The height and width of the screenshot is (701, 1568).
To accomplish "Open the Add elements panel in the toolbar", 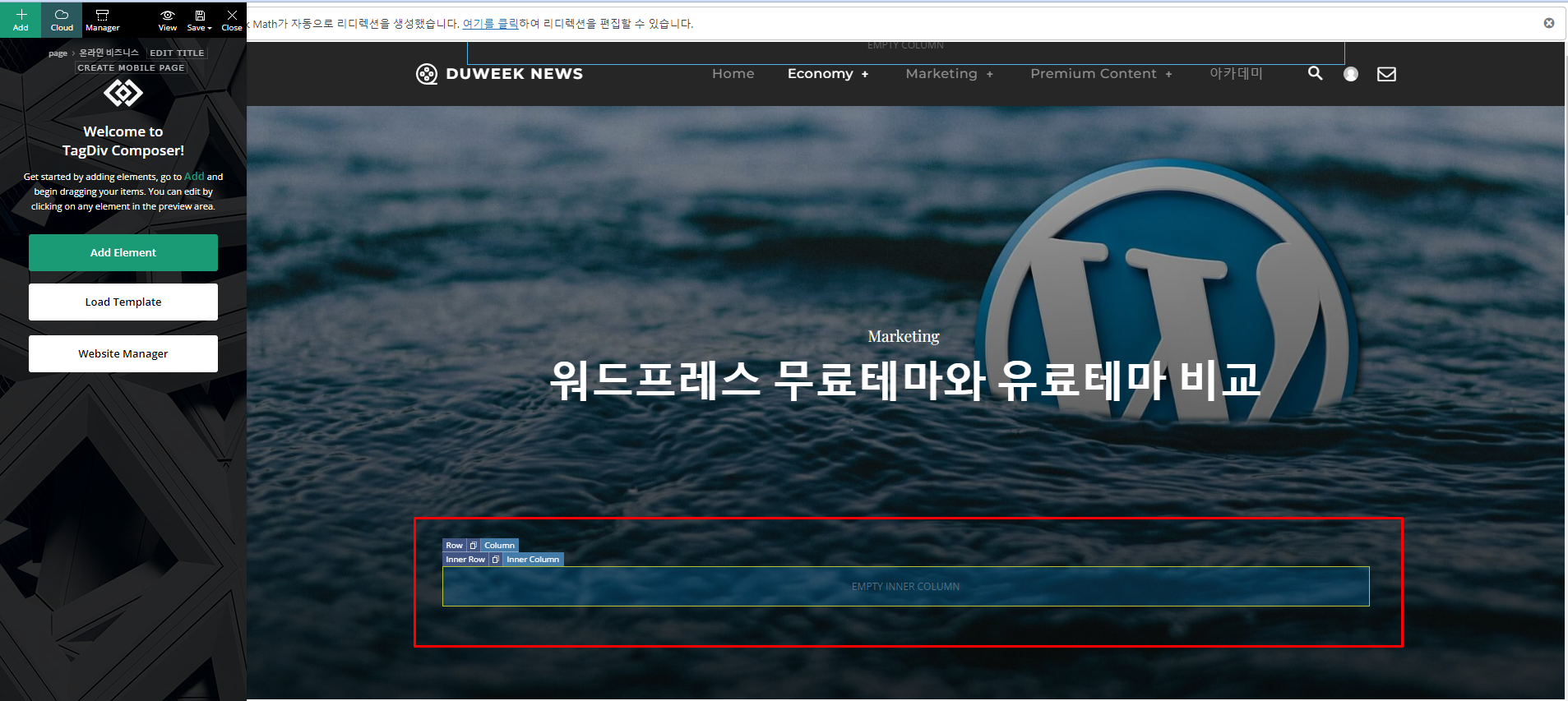I will coord(21,20).
